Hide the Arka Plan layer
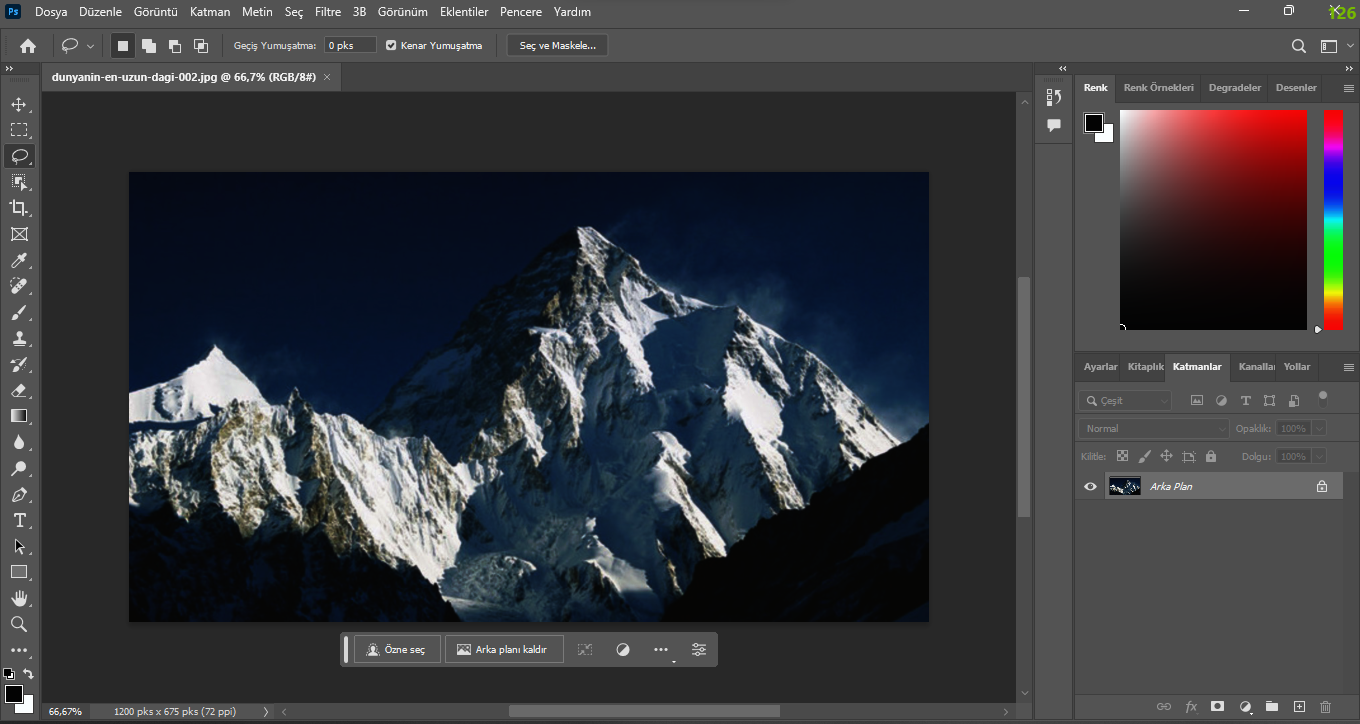Screen dimensions: 1360x724 [x=1090, y=487]
